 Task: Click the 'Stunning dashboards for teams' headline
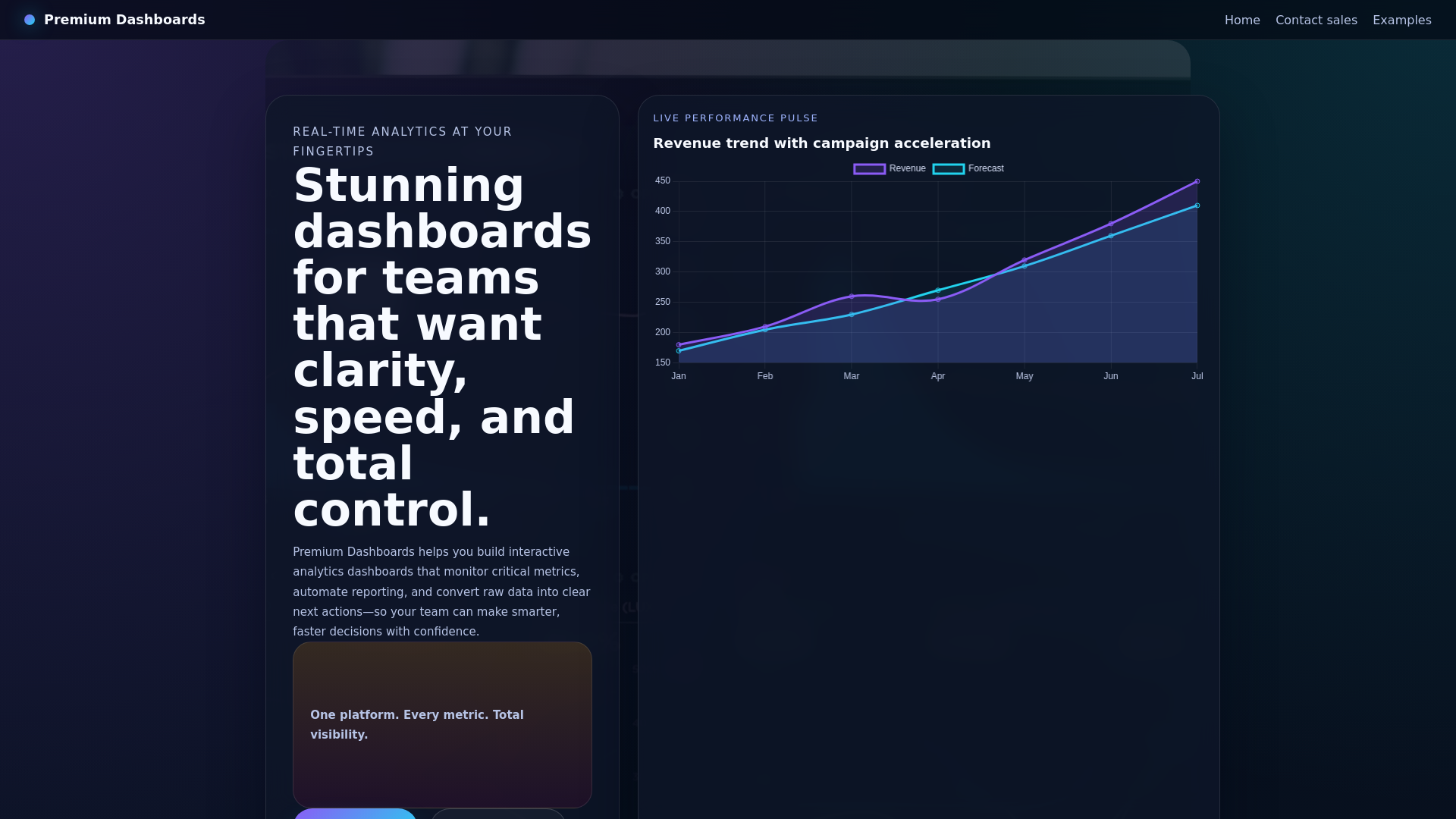pyautogui.click(x=442, y=347)
